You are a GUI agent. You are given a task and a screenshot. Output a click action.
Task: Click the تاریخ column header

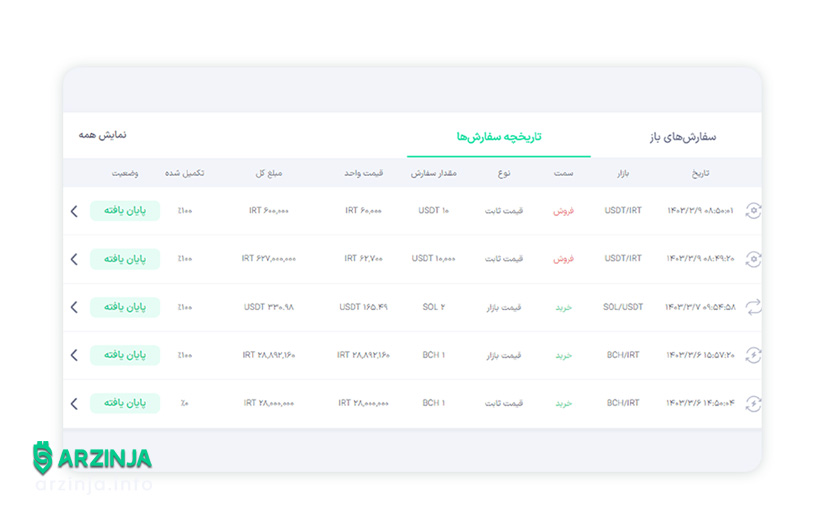(700, 173)
